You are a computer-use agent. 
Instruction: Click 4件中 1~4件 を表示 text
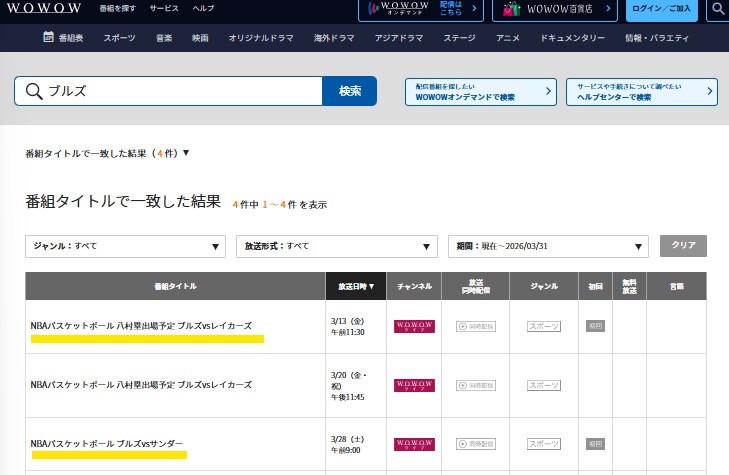coord(279,205)
